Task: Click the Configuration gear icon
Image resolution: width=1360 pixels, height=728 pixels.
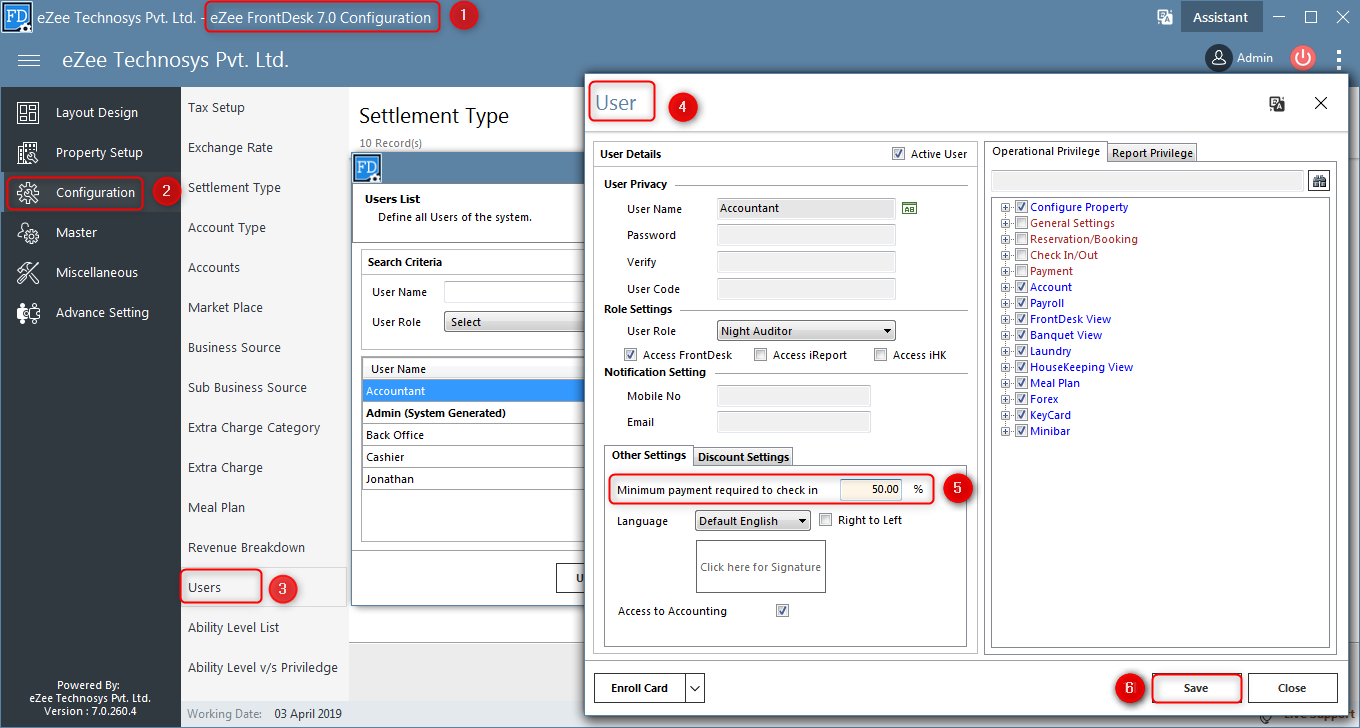Action: pos(28,193)
